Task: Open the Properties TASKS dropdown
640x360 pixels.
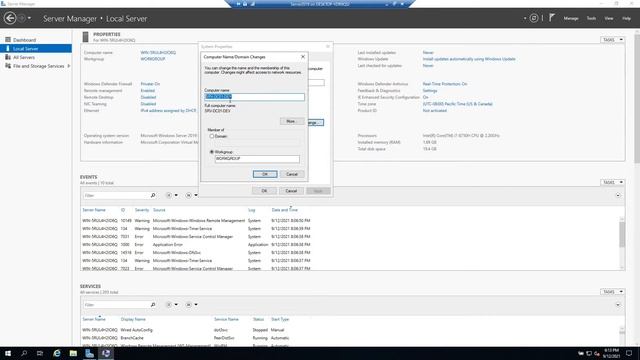Action: [x=612, y=40]
